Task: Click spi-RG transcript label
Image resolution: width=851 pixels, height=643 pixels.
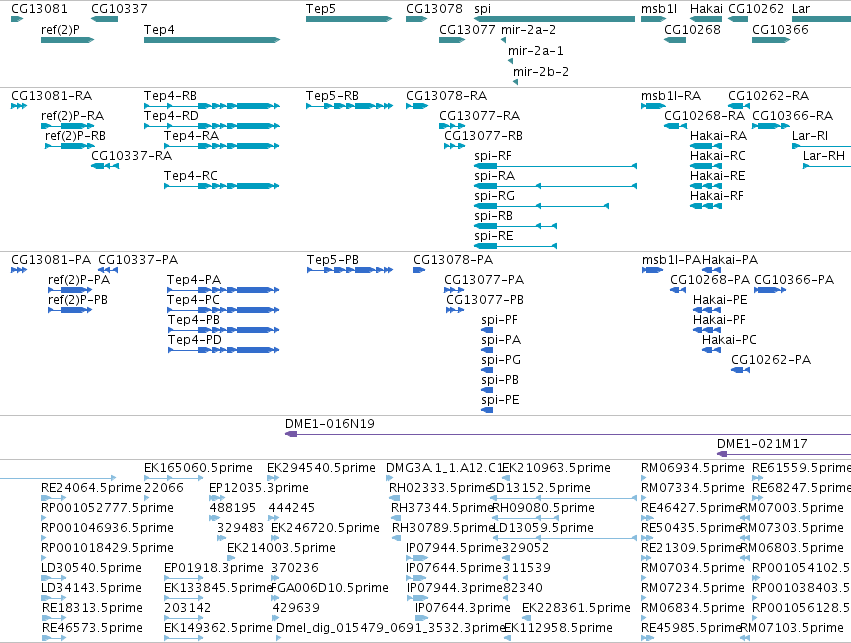Action: (x=494, y=196)
